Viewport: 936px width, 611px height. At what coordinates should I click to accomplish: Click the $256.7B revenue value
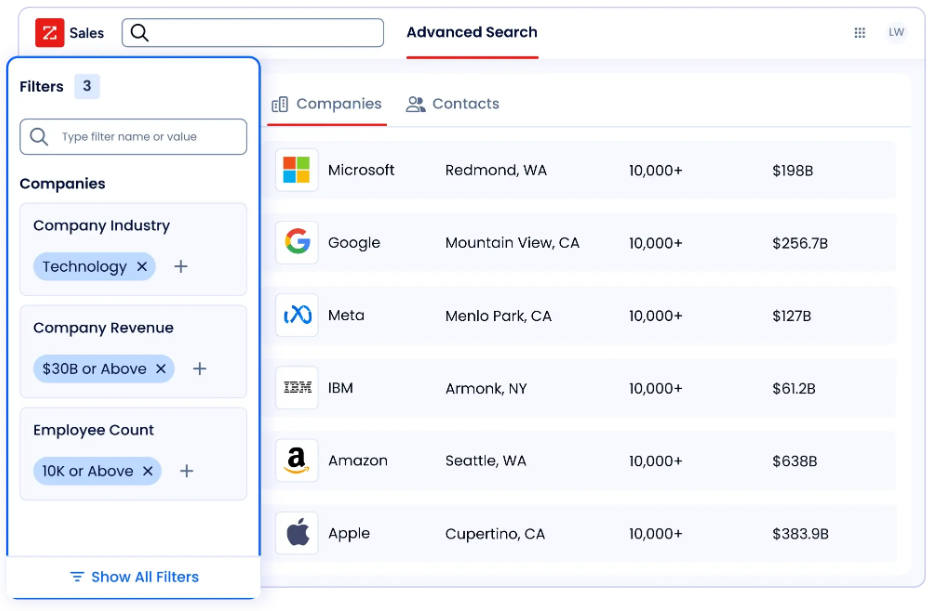800,243
